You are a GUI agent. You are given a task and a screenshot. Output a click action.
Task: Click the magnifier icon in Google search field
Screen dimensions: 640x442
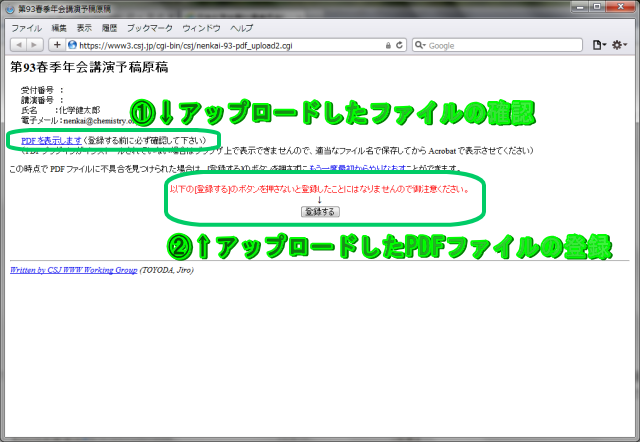(x=419, y=45)
